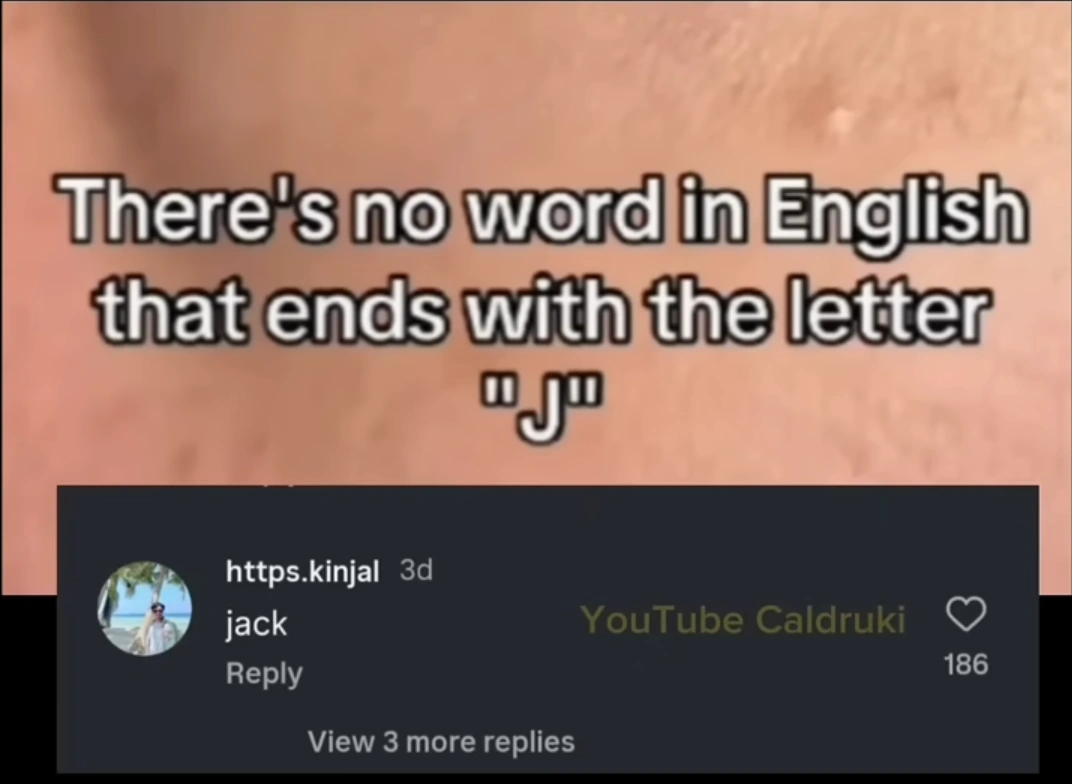This screenshot has width=1072, height=784.
Task: Click the word replies in View 3 more replies
Action: coord(528,743)
